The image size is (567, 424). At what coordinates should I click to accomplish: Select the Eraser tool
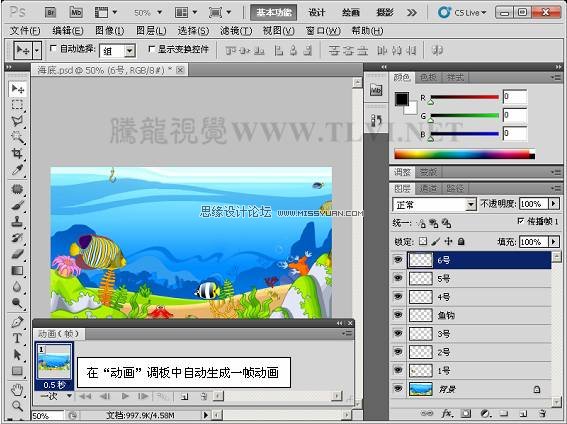[17, 254]
